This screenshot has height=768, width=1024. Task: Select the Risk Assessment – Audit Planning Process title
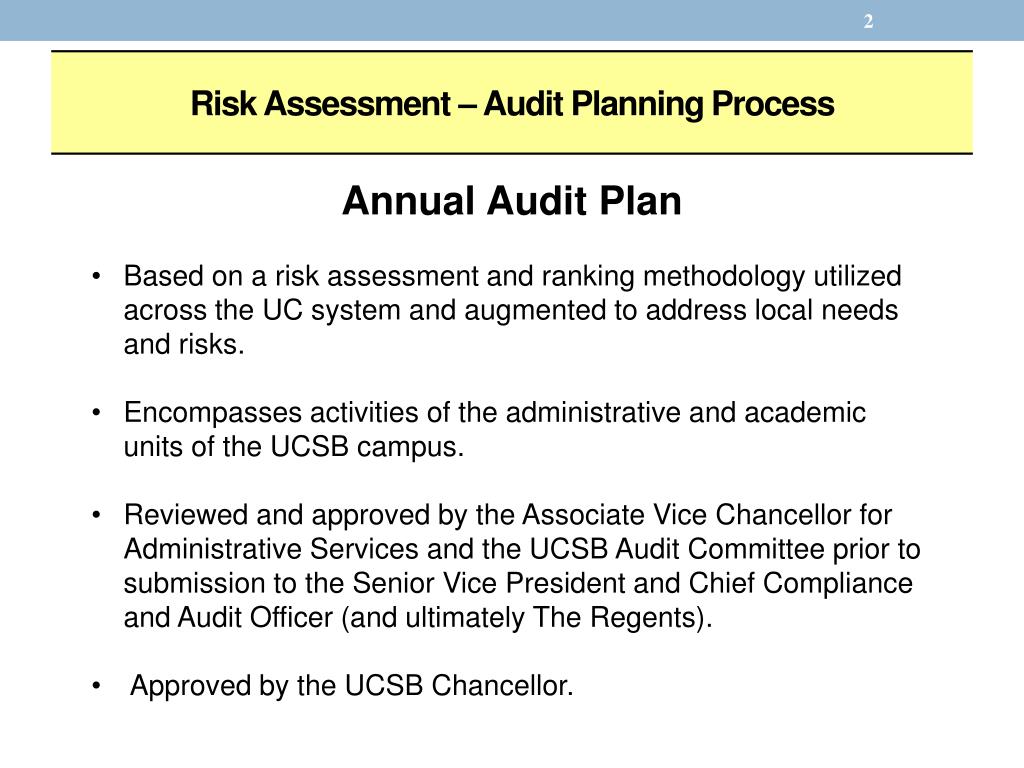click(x=512, y=104)
